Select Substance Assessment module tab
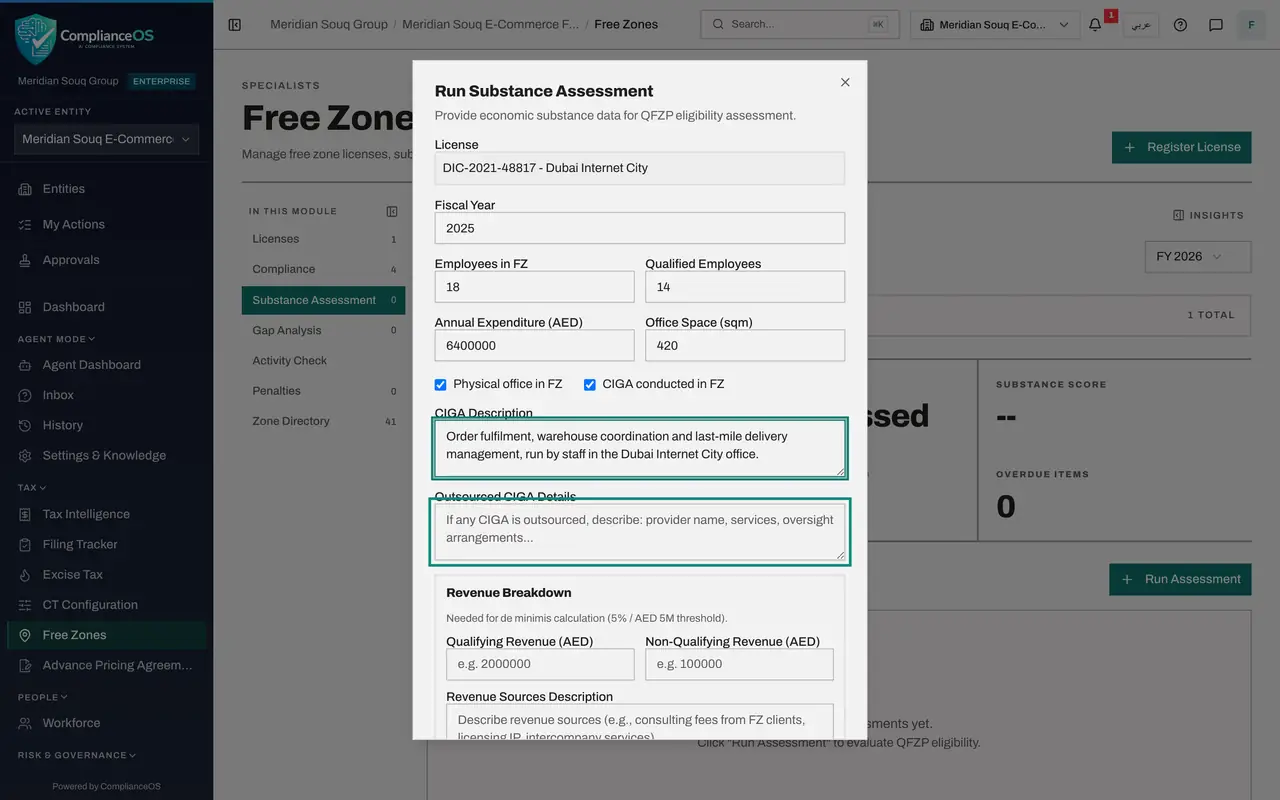The height and width of the screenshot is (800, 1280). tap(323, 300)
